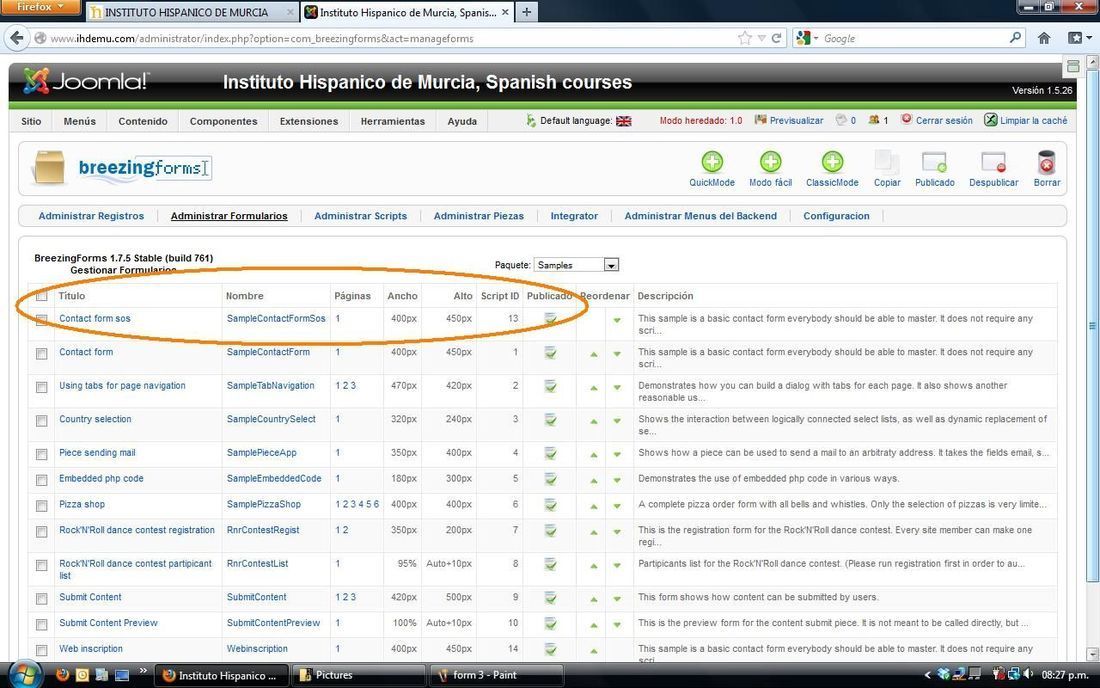Click the Google search magnifier icon
Screen dimensions: 1100x688
click(x=1015, y=38)
